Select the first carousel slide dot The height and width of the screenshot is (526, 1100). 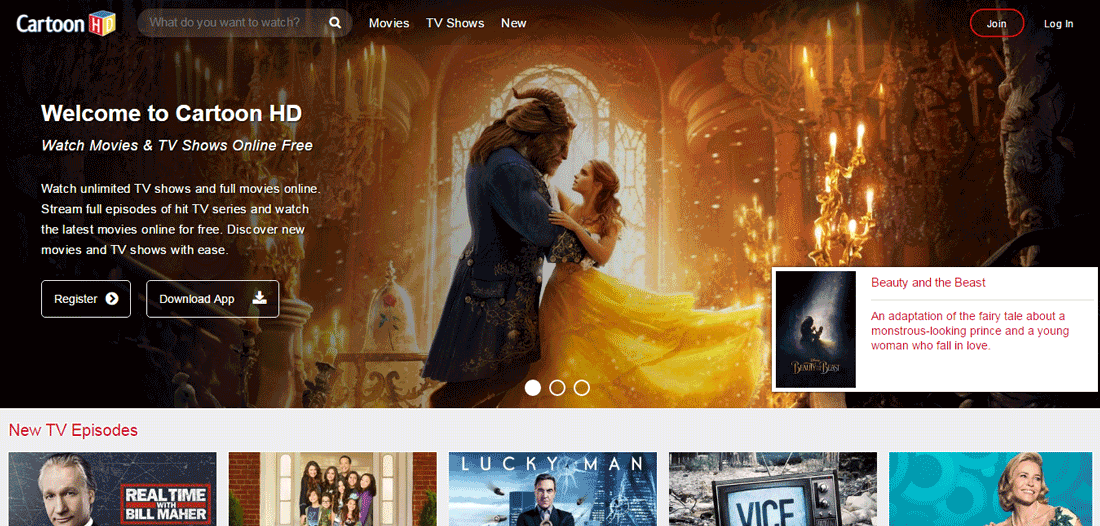[x=533, y=388]
